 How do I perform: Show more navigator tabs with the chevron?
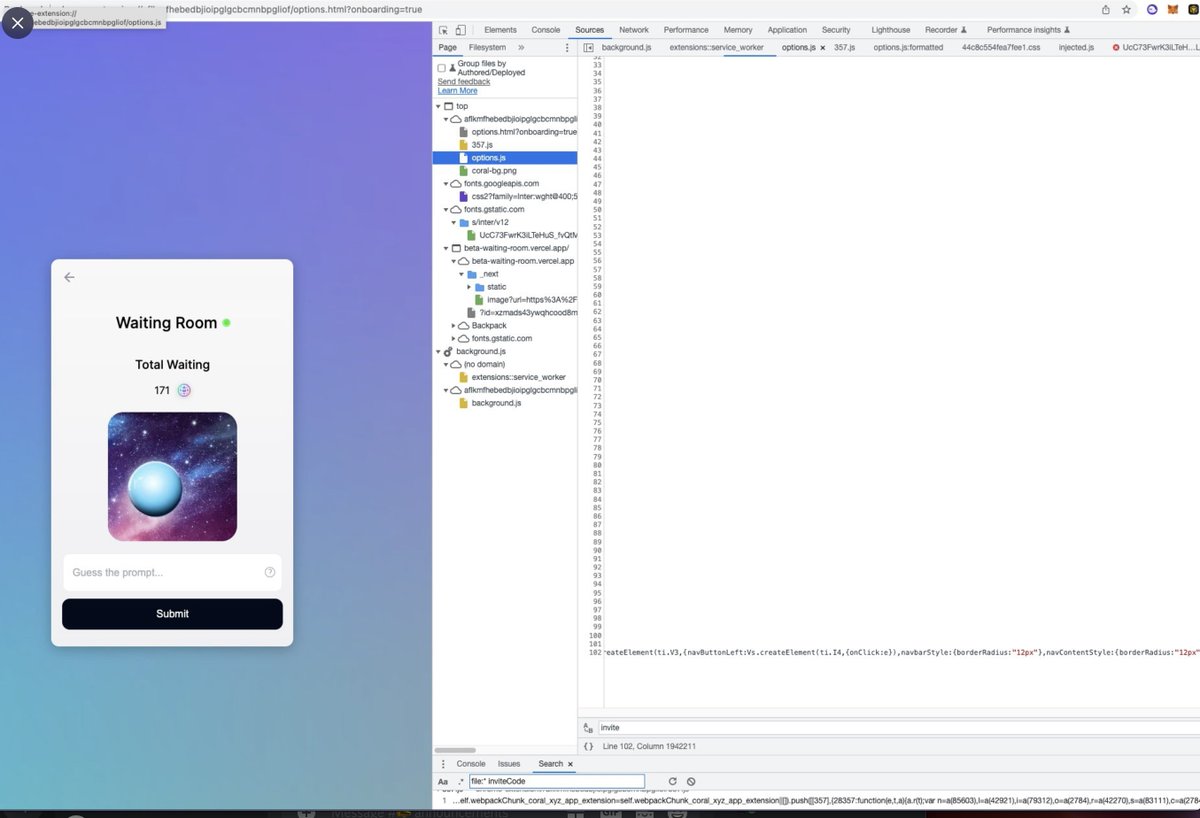coord(521,47)
